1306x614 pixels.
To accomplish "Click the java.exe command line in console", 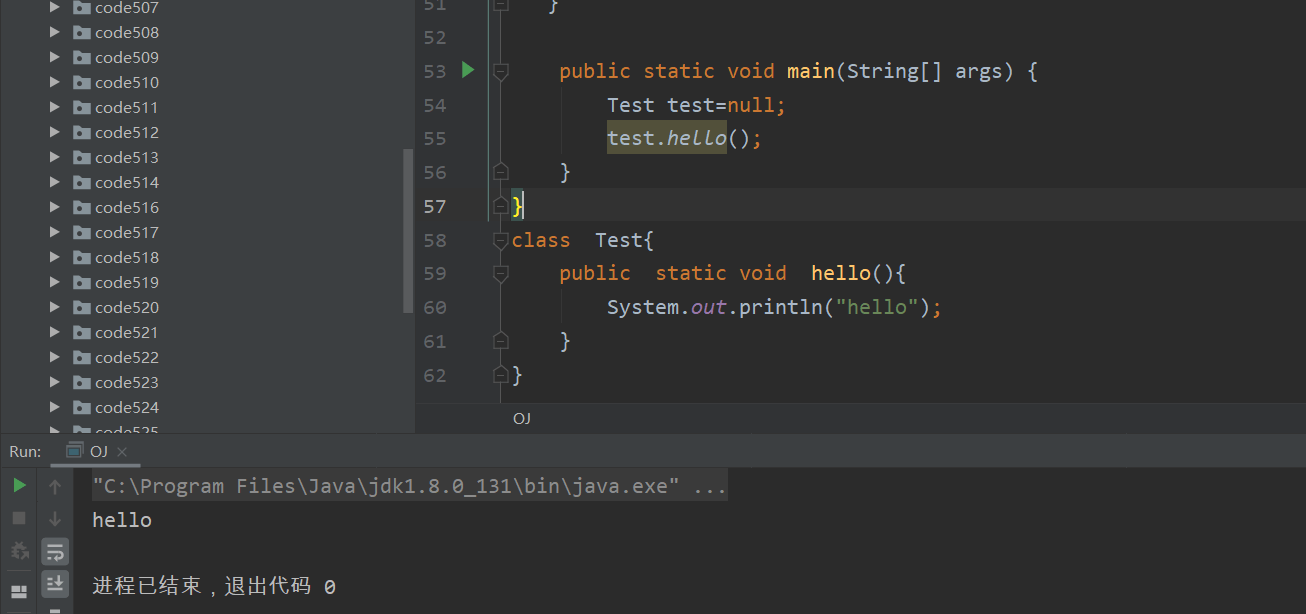I will coord(409,487).
